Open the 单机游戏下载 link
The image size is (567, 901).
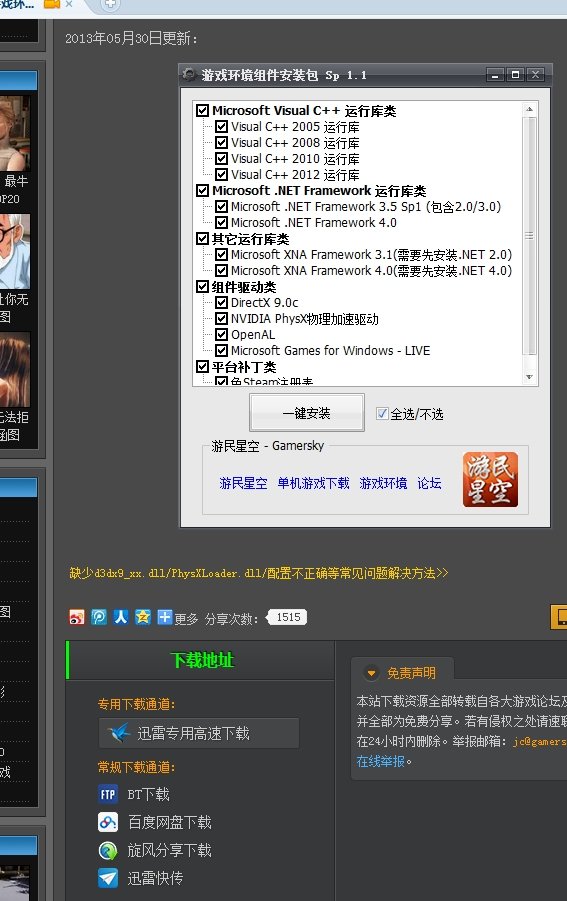coord(313,483)
